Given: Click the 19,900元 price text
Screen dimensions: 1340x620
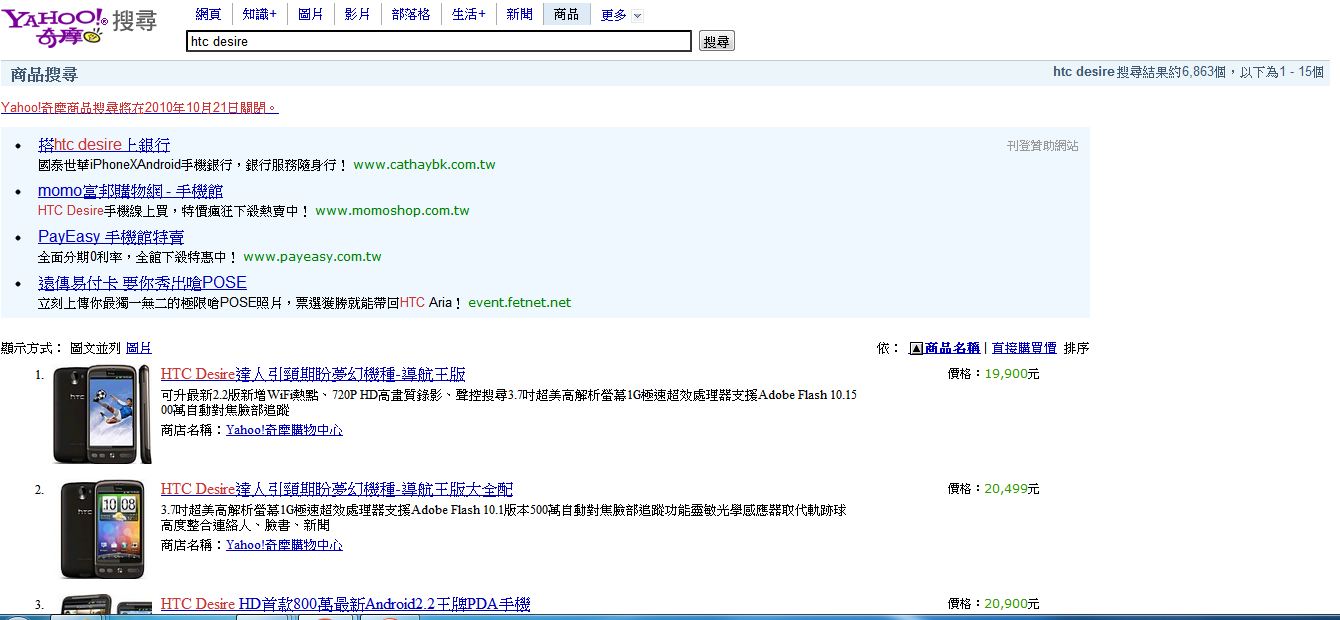Looking at the screenshot, I should tap(1012, 374).
